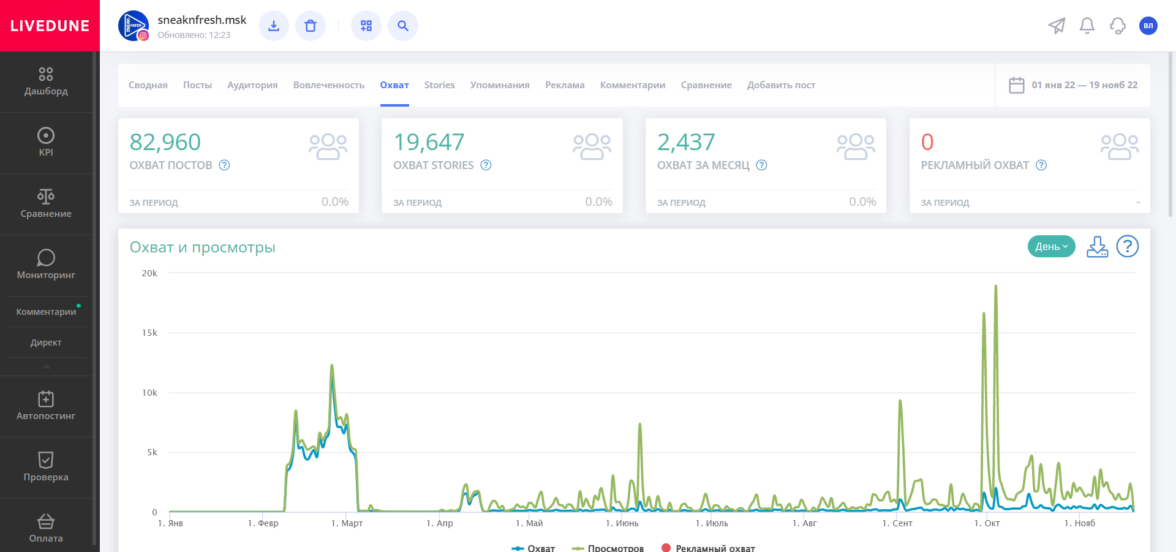Open the add widget grid icon

click(x=366, y=26)
